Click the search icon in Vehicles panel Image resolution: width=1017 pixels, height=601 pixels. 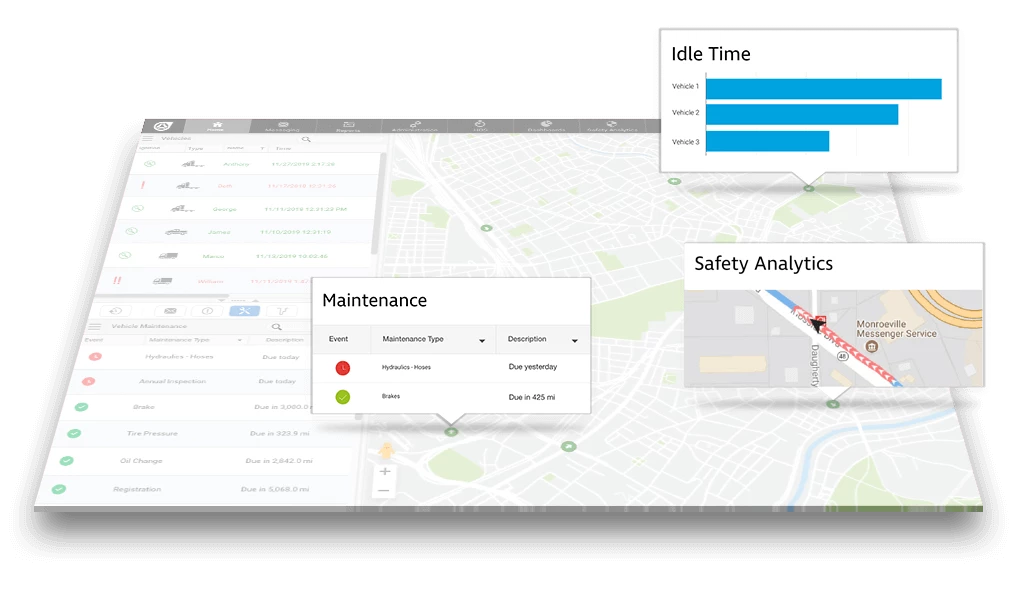305,139
